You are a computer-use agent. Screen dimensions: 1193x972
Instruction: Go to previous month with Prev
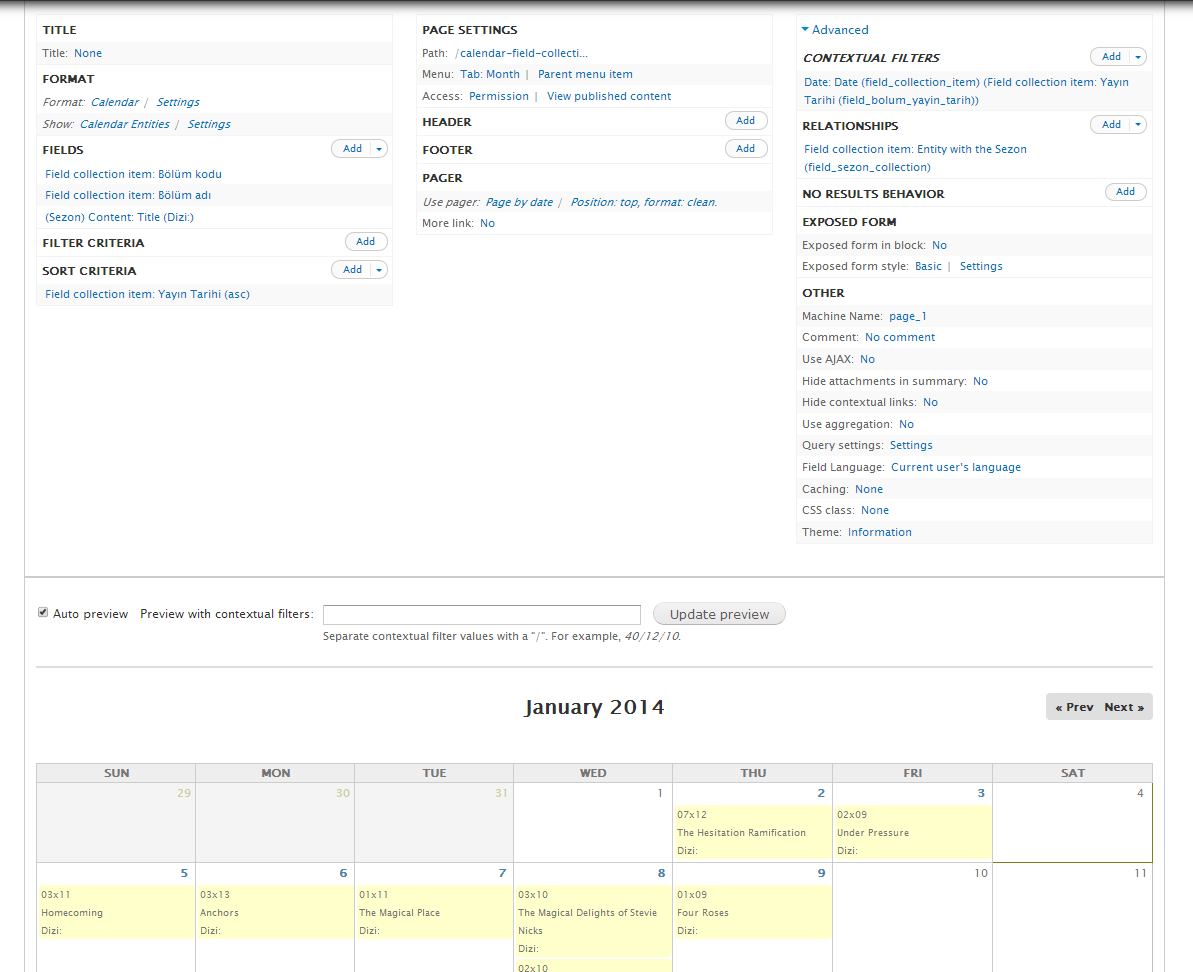pos(1074,707)
